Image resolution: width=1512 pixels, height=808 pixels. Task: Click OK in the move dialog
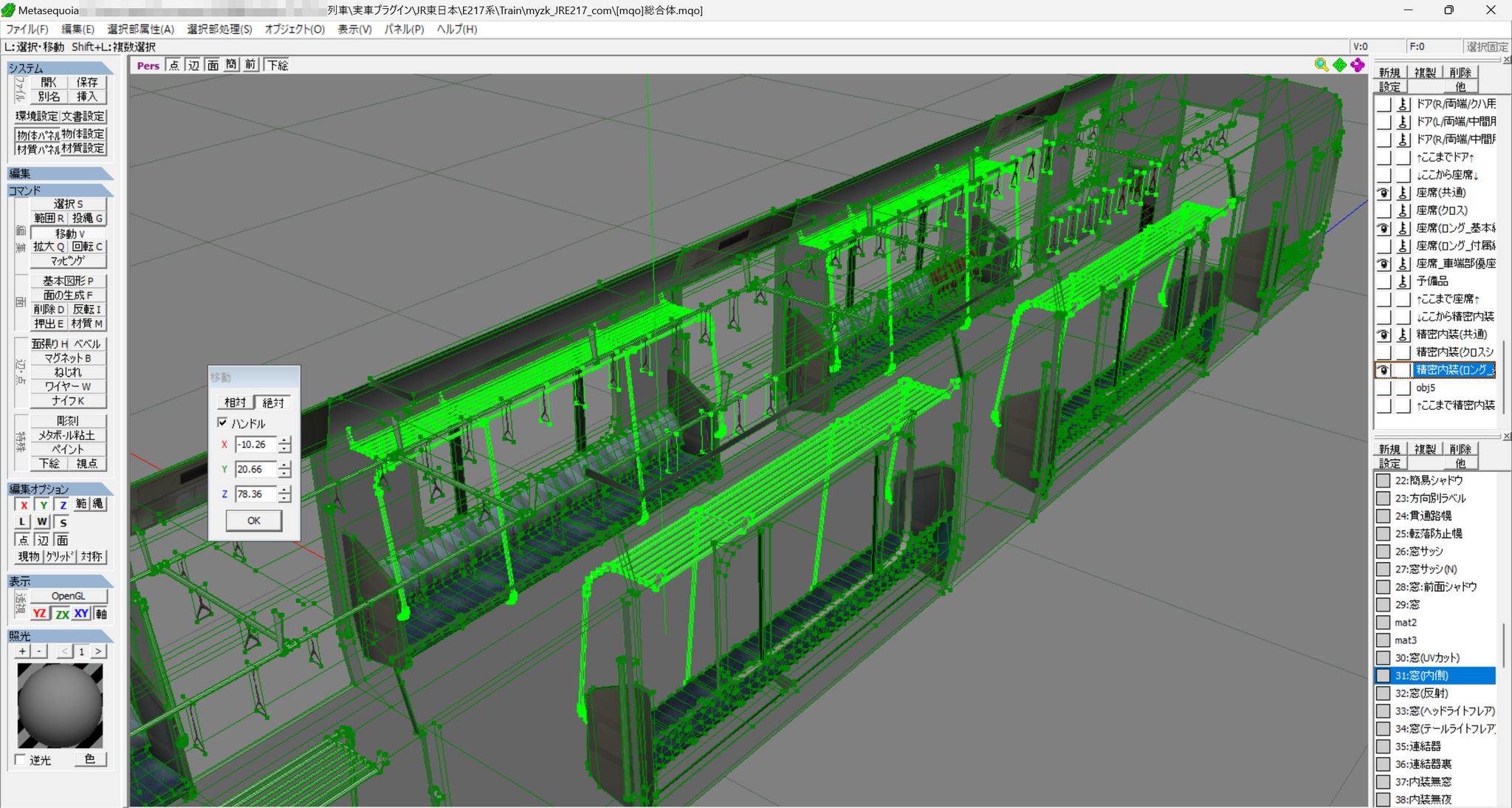click(253, 521)
